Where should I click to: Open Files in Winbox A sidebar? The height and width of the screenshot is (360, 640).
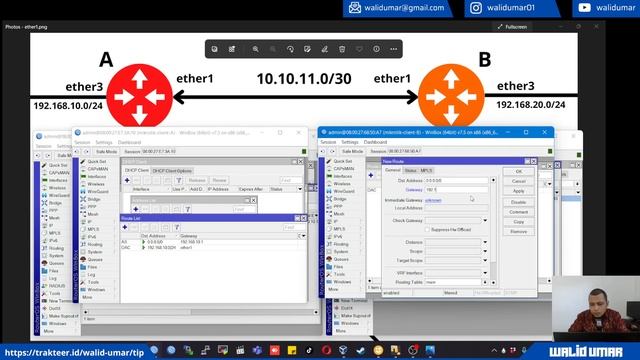point(92,267)
